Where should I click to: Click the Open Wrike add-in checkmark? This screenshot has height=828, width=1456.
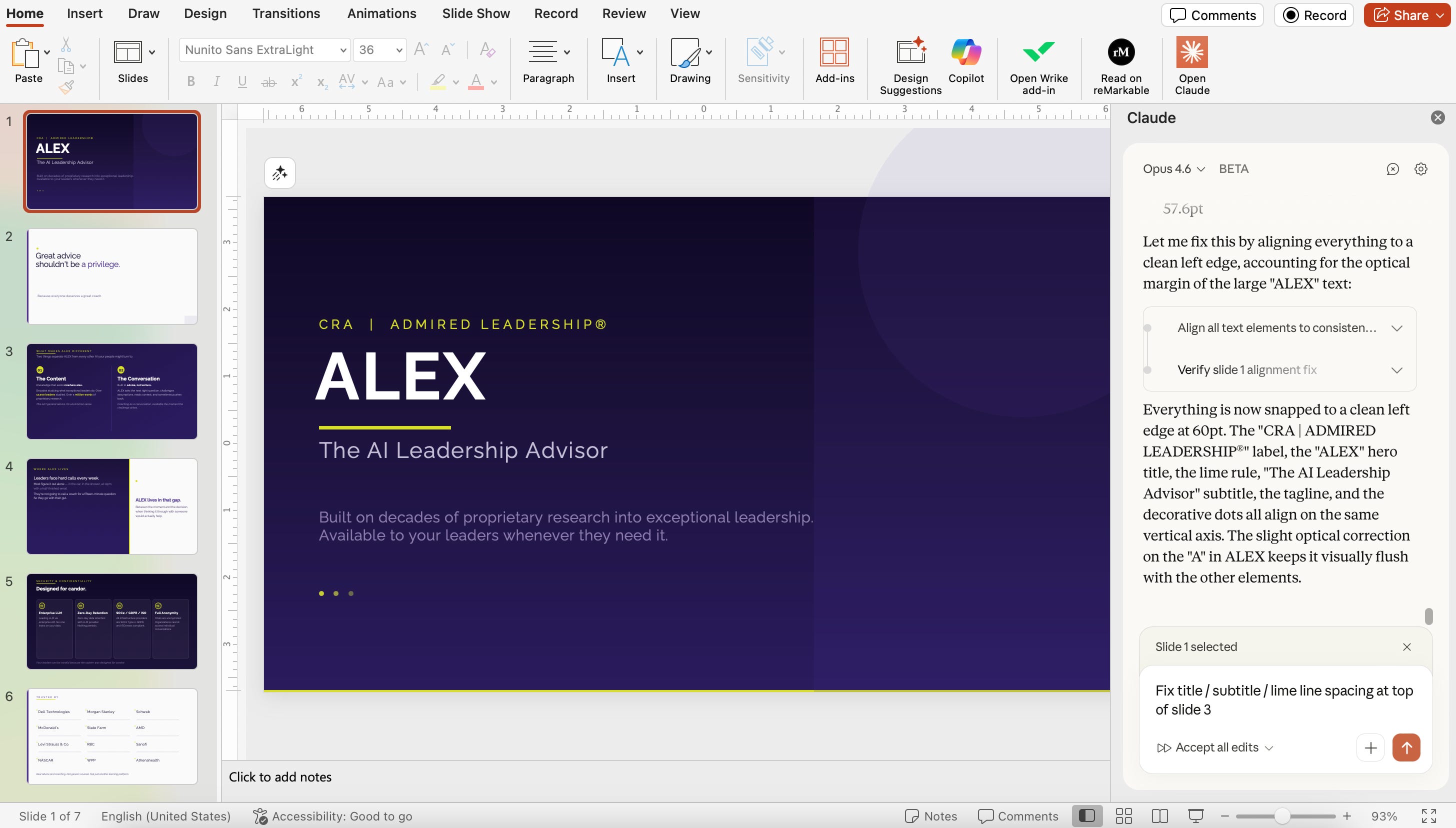(1038, 52)
